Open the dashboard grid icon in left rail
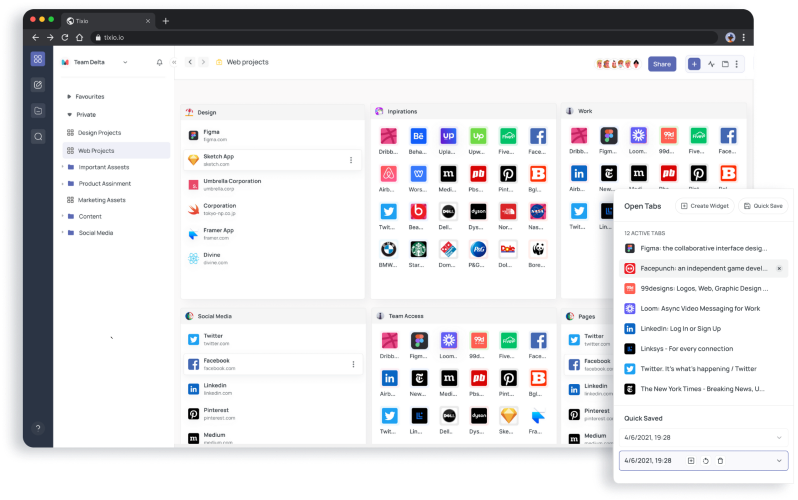This screenshot has width=798, height=500. [x=38, y=59]
